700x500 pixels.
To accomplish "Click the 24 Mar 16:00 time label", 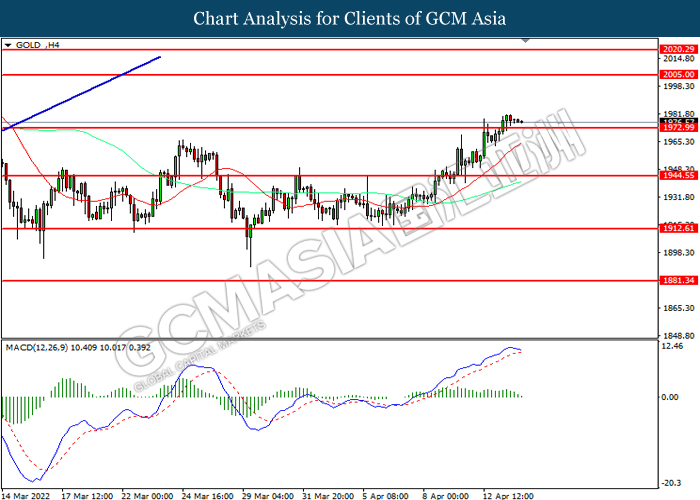I will coord(208,496).
